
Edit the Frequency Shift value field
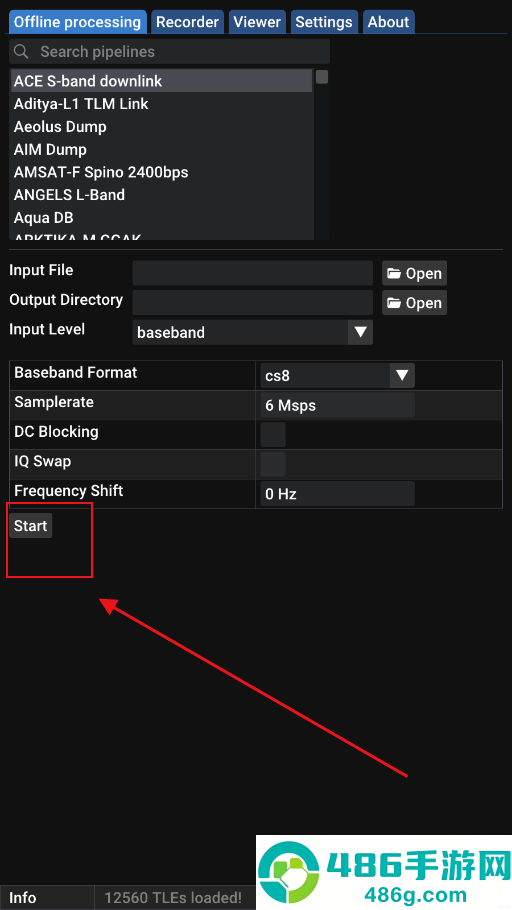(337, 494)
